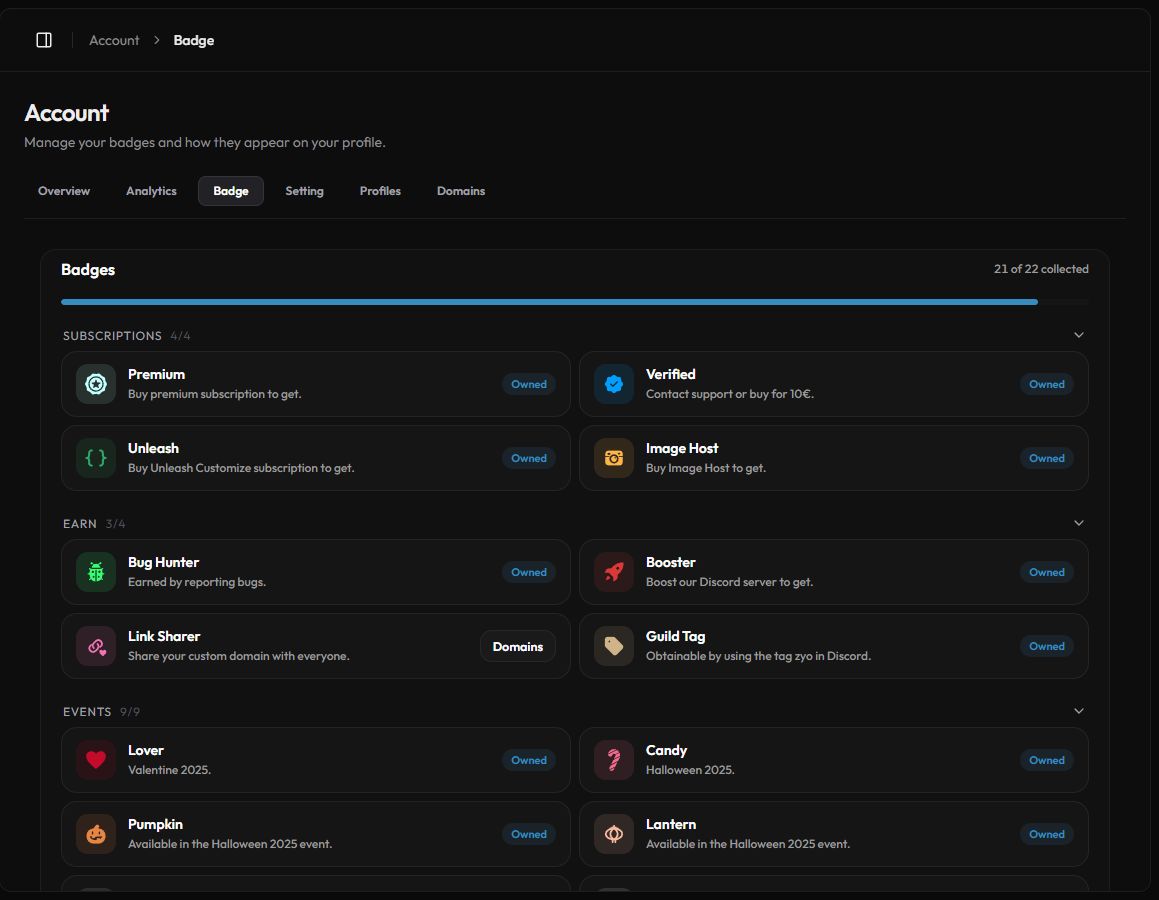Click the 'Guild Tag' badge title
1159x900 pixels.
tap(676, 636)
